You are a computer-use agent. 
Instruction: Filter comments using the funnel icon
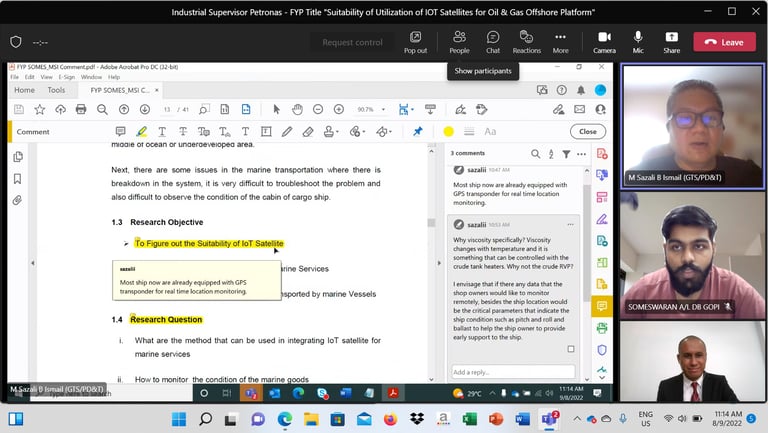[566, 154]
